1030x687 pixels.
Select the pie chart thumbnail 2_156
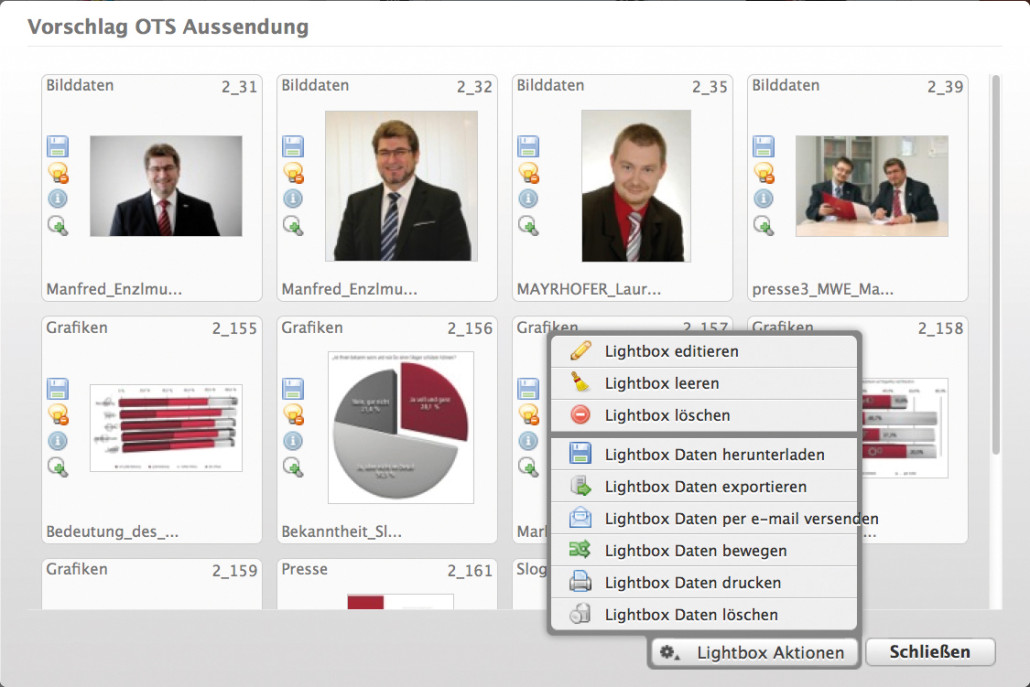pos(401,428)
